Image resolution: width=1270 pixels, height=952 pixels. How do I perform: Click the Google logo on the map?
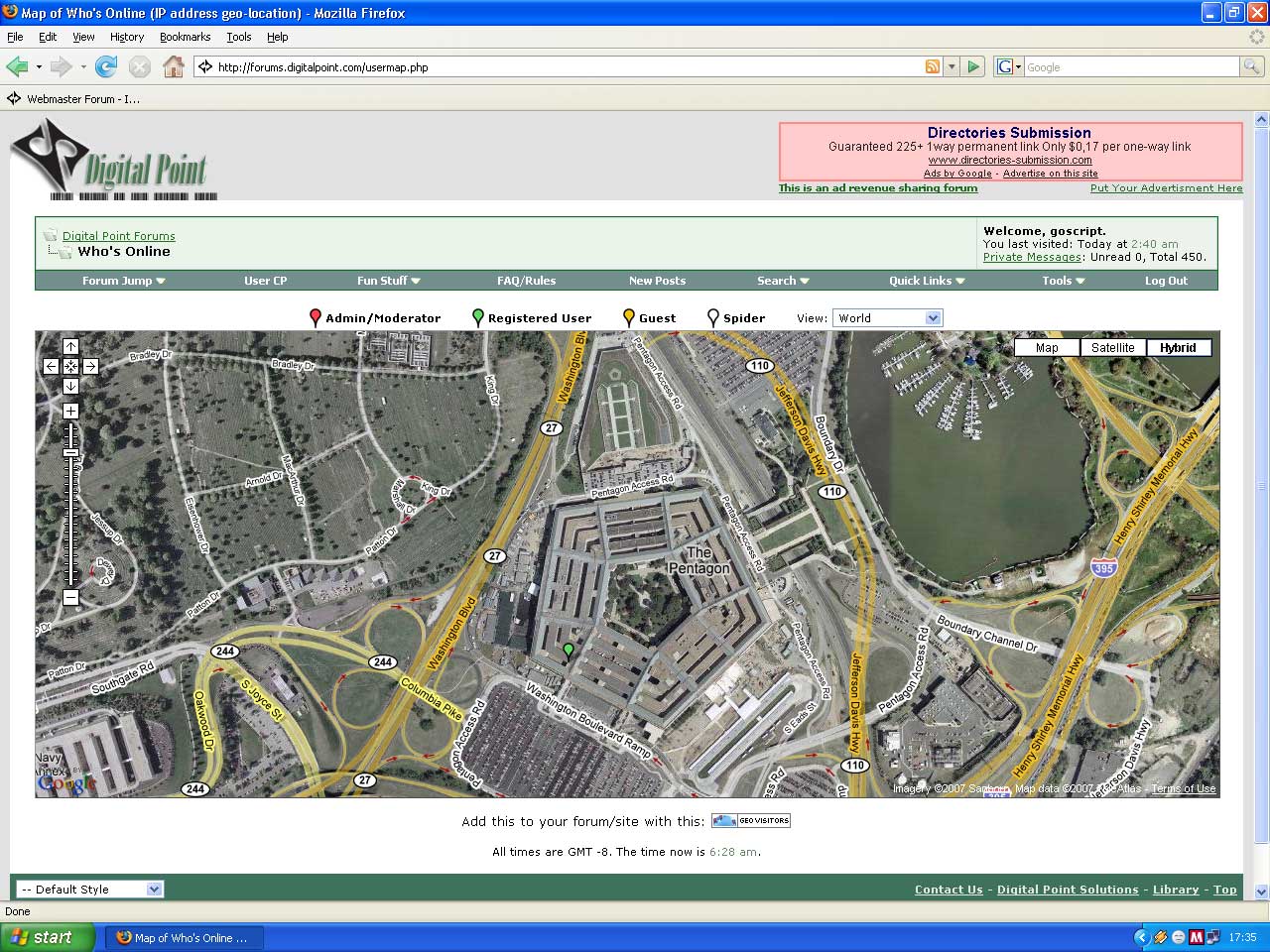(65, 783)
